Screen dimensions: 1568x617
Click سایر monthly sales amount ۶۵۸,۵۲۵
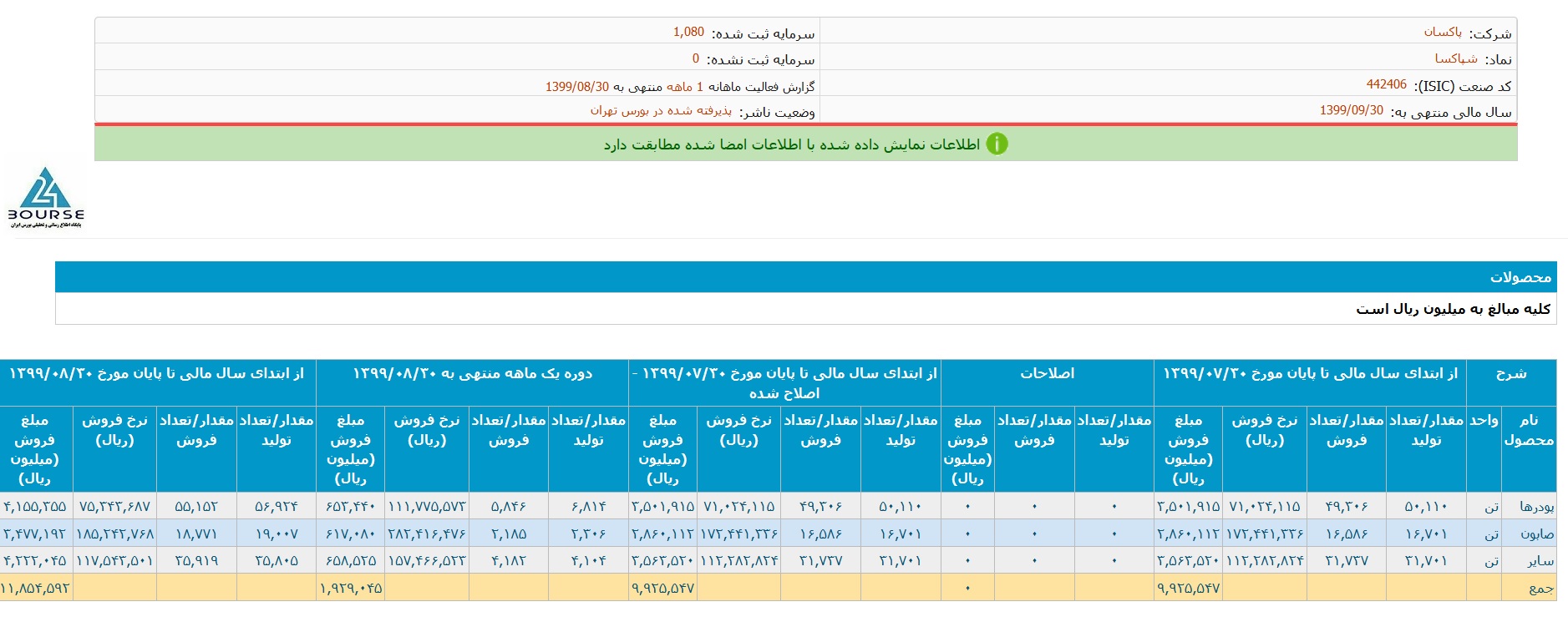click(x=350, y=560)
